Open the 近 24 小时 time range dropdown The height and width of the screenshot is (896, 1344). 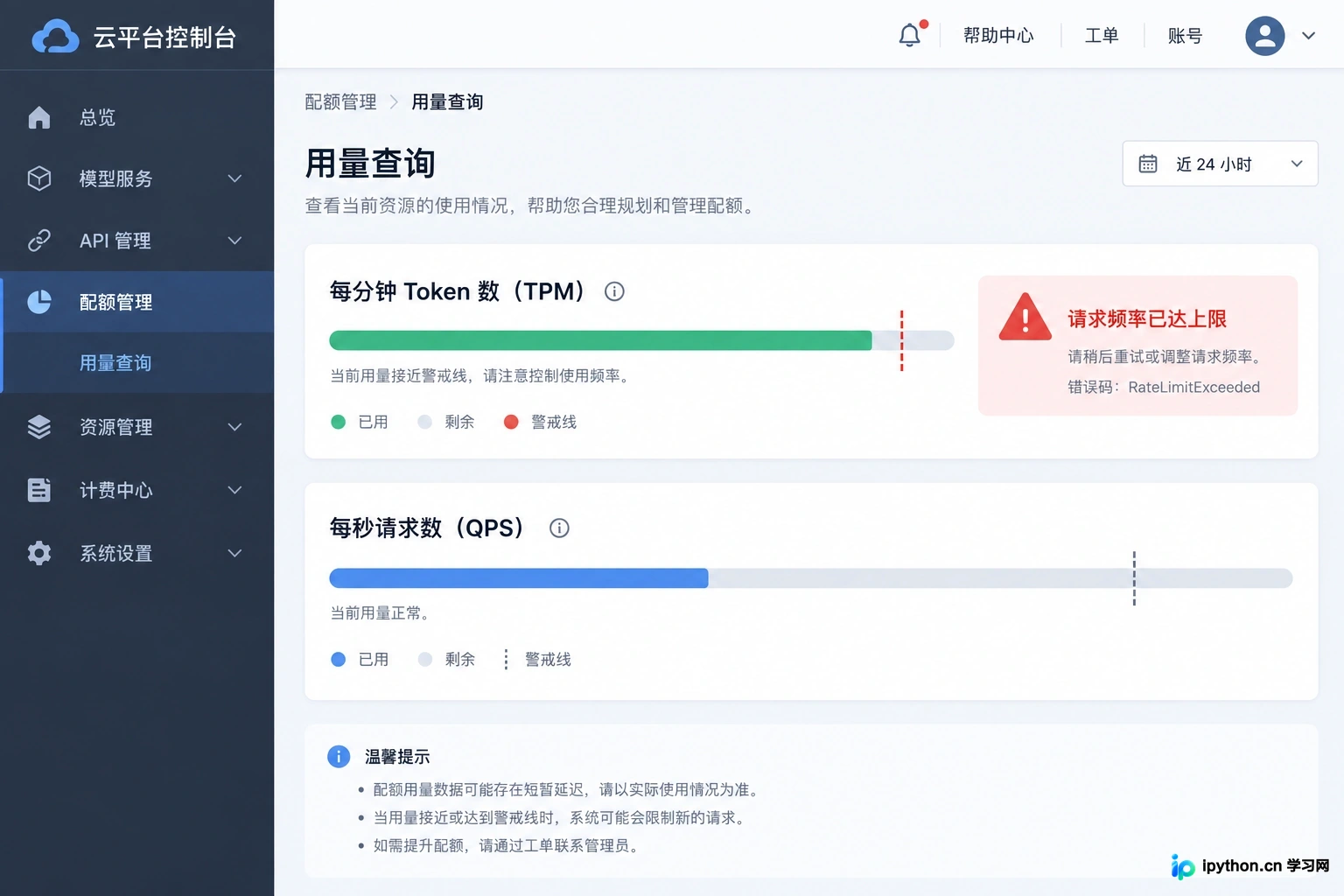(x=1220, y=164)
